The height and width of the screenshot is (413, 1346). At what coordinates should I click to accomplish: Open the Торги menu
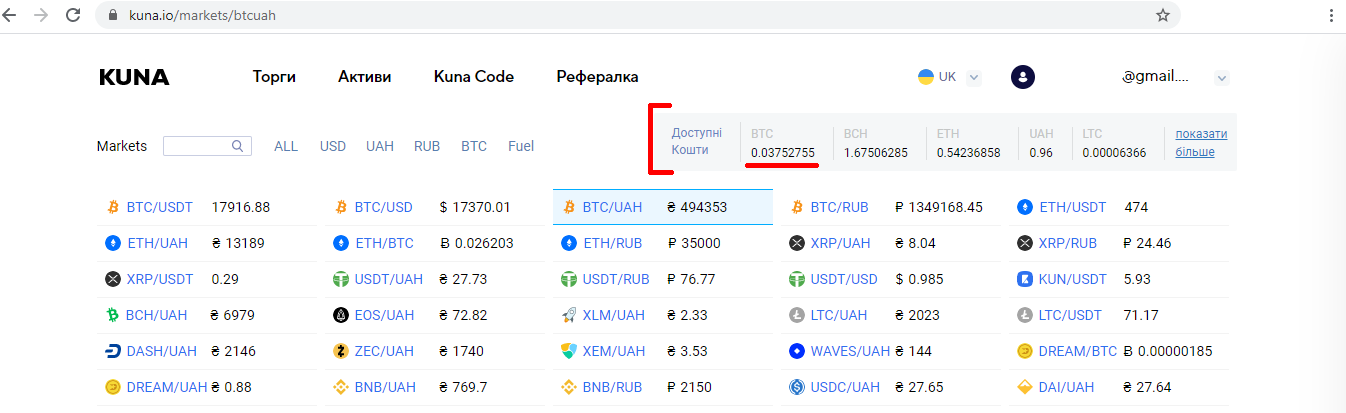[x=274, y=77]
